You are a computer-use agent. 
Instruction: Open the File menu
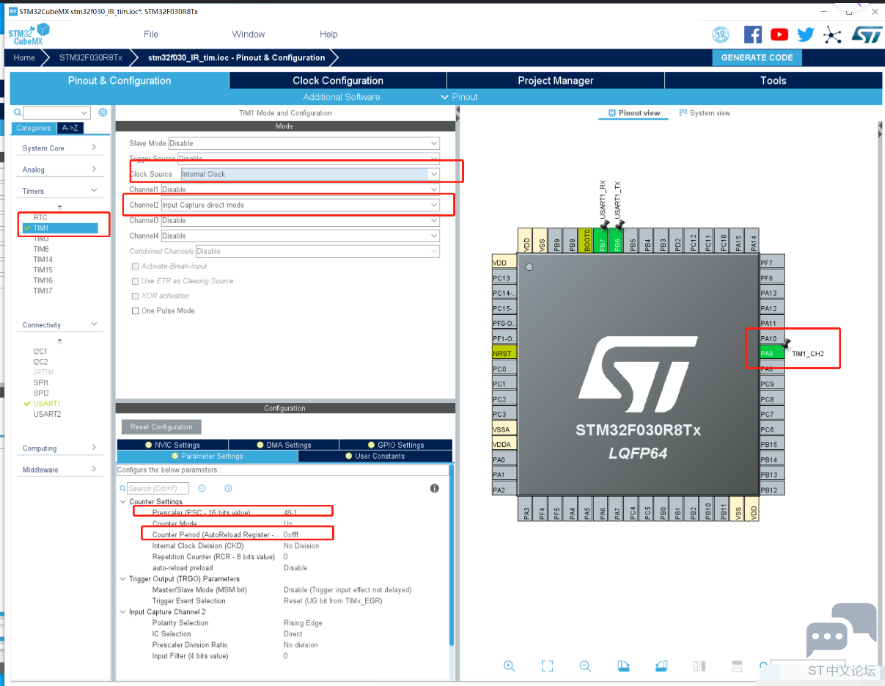[151, 34]
